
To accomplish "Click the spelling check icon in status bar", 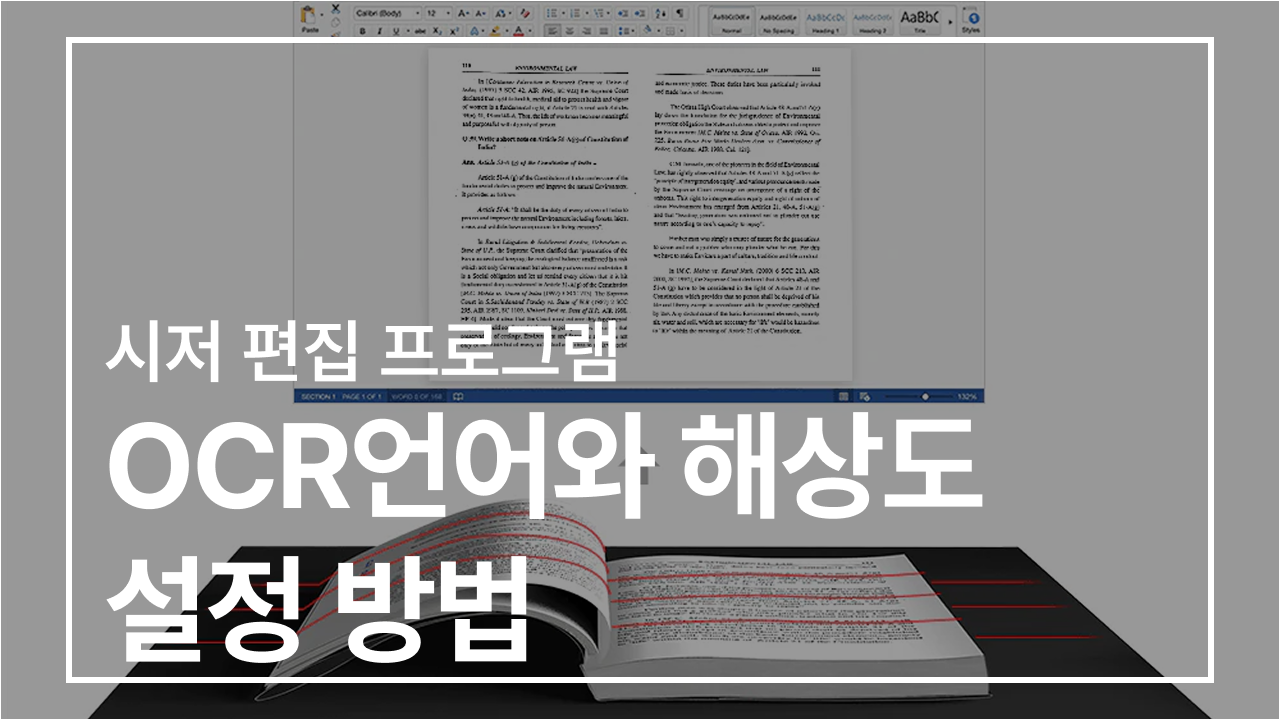I will click(x=458, y=395).
